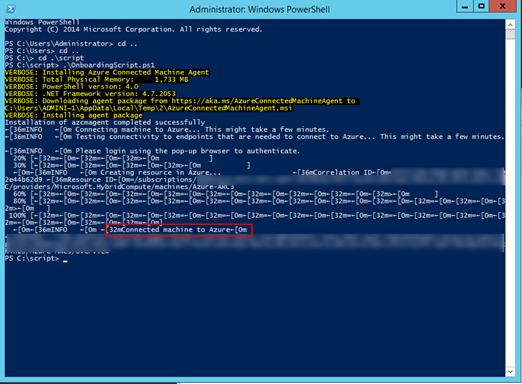Viewport: 522px width, 384px height.
Task: Click the scrollbar up arrow
Action: click(510, 25)
